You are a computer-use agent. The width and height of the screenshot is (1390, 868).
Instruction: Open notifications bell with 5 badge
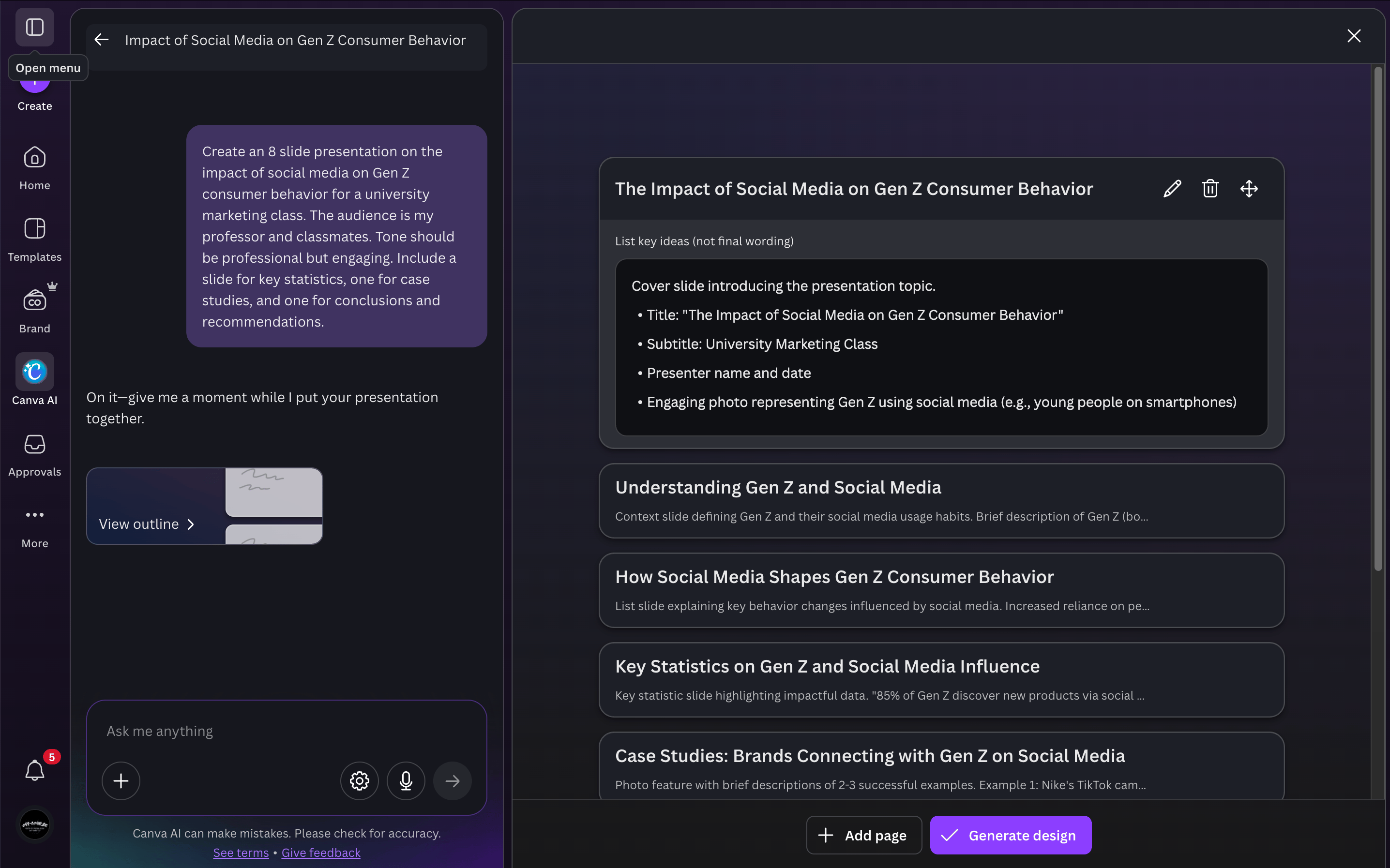tap(34, 770)
